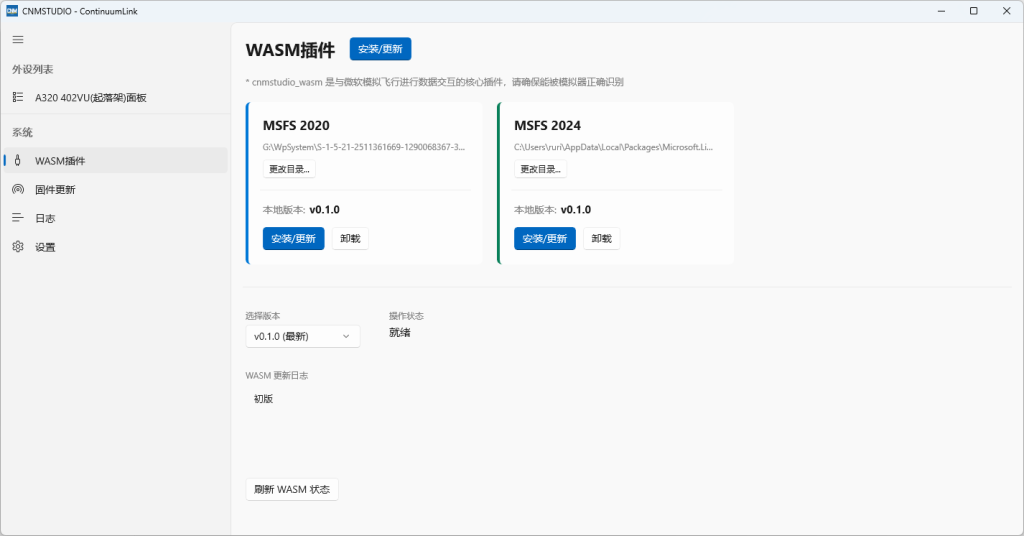
Task: Open the 选择版本 v0.1.0 dropdown
Action: pyautogui.click(x=302, y=336)
